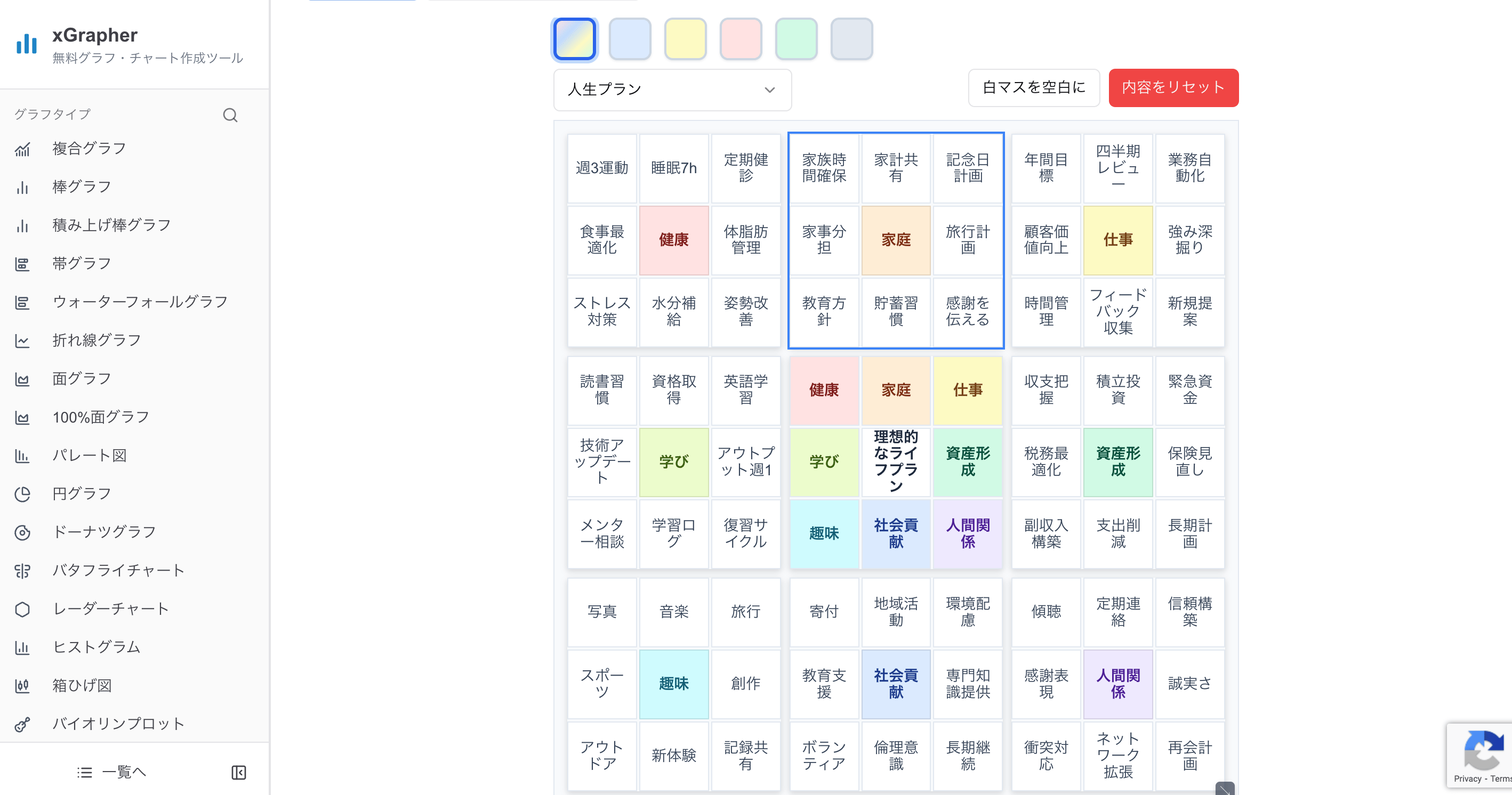Open ドーナツグラフ via its icon
This screenshot has height=795, width=1512.
(x=22, y=532)
